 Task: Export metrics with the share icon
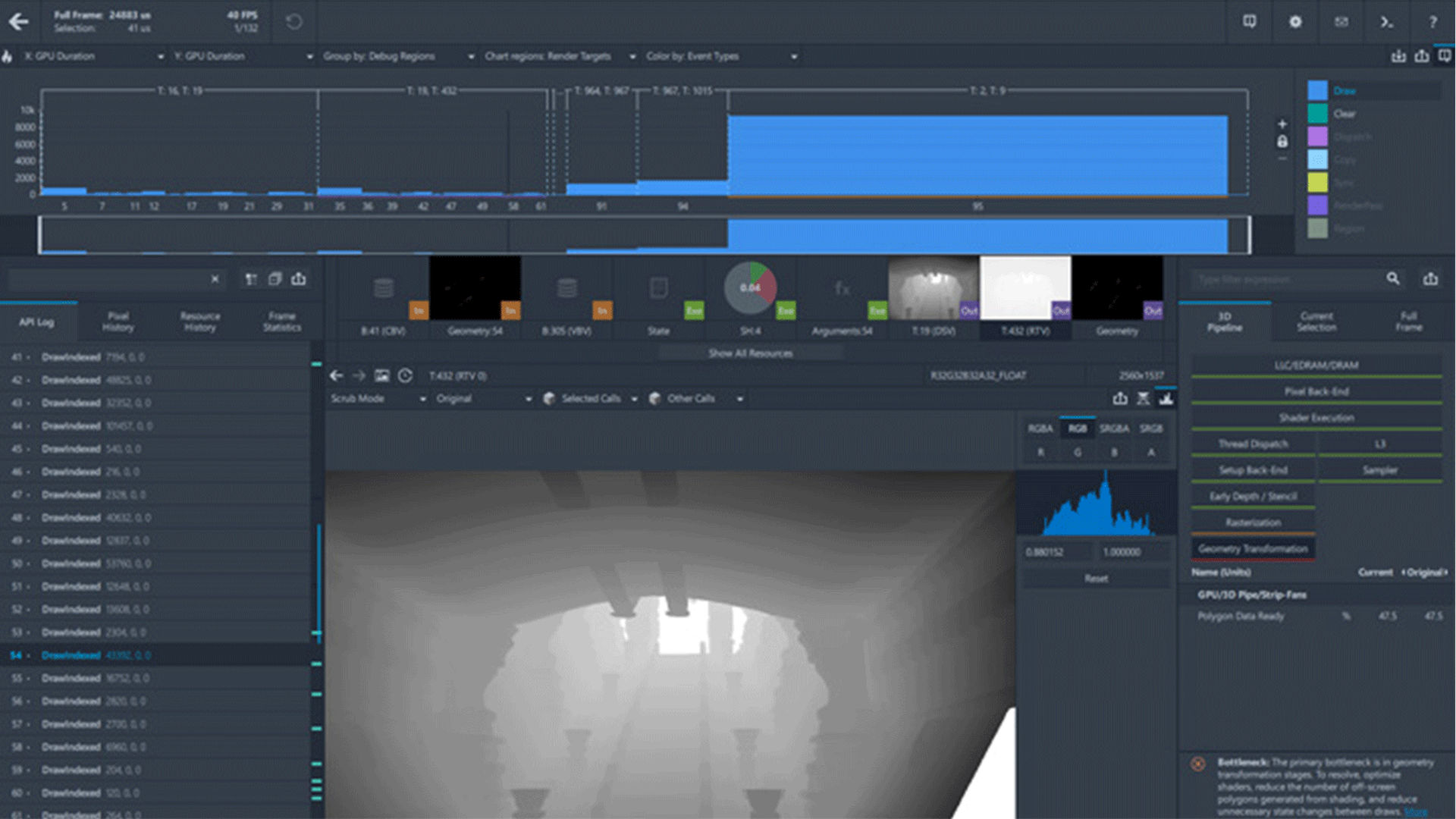1430,278
